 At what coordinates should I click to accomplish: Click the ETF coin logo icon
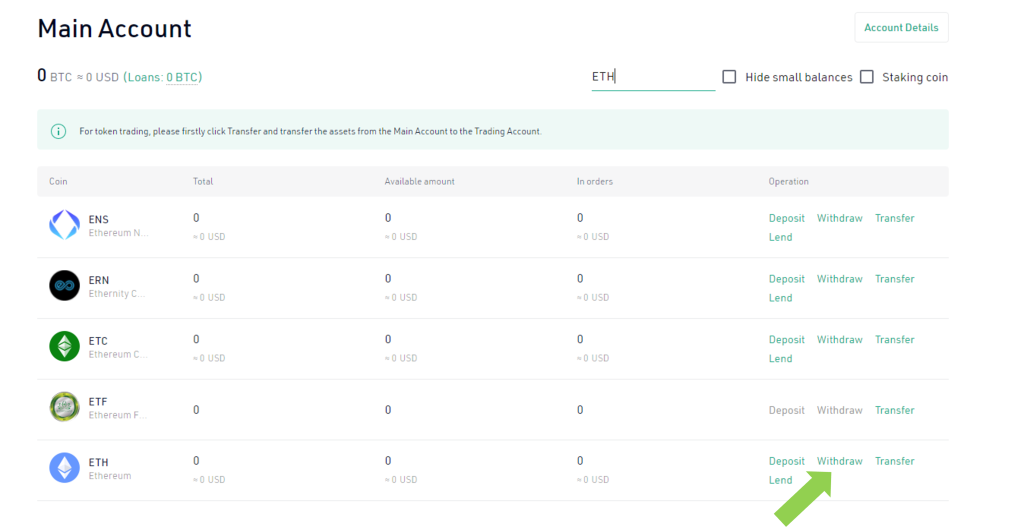pos(65,407)
